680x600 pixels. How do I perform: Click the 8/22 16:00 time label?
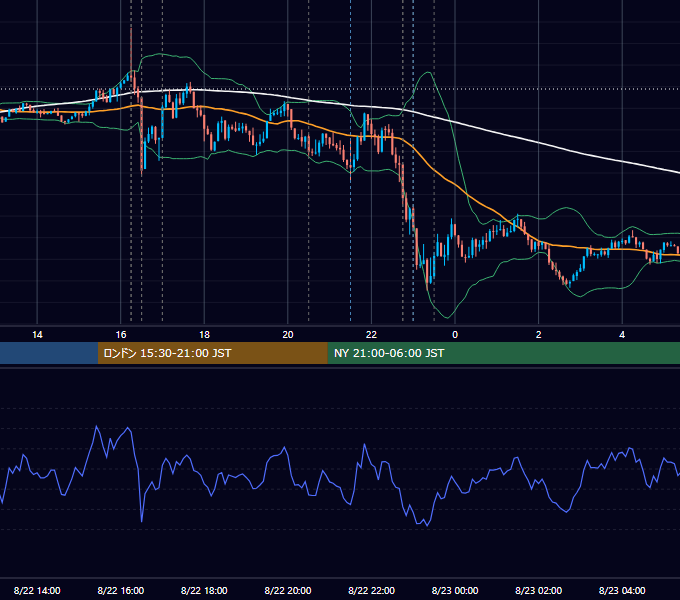click(121, 590)
